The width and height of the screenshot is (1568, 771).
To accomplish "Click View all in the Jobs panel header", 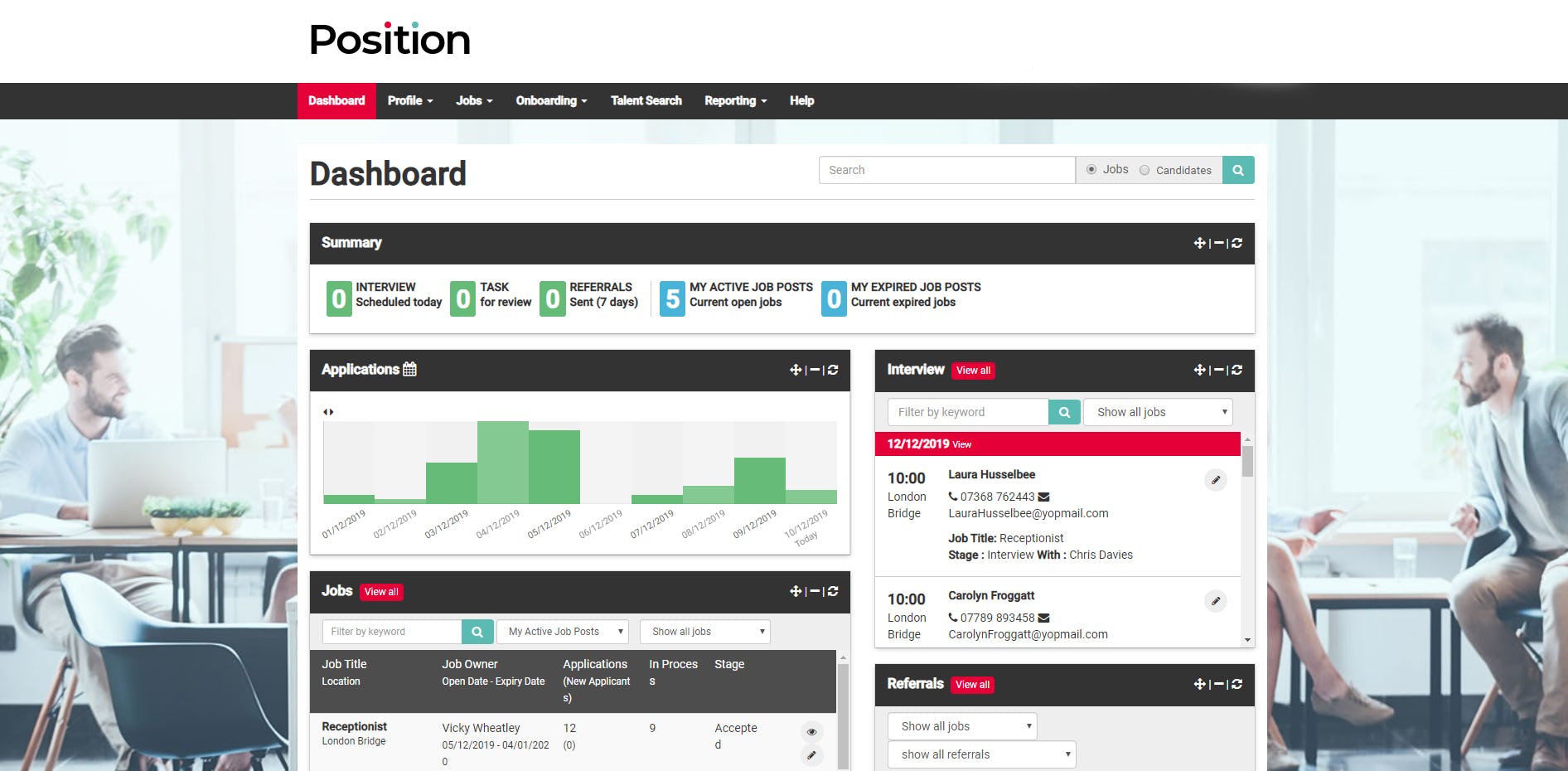I will [x=381, y=591].
